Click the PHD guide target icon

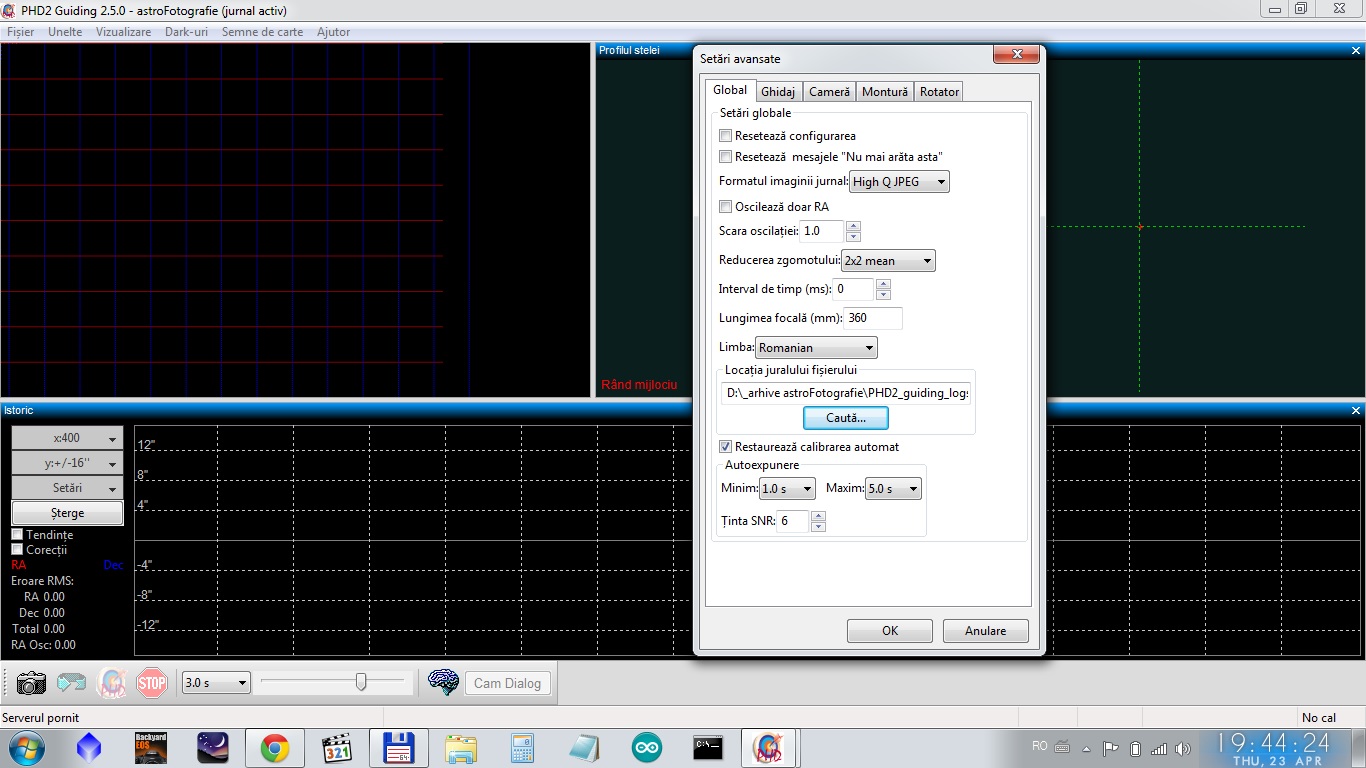click(x=111, y=683)
